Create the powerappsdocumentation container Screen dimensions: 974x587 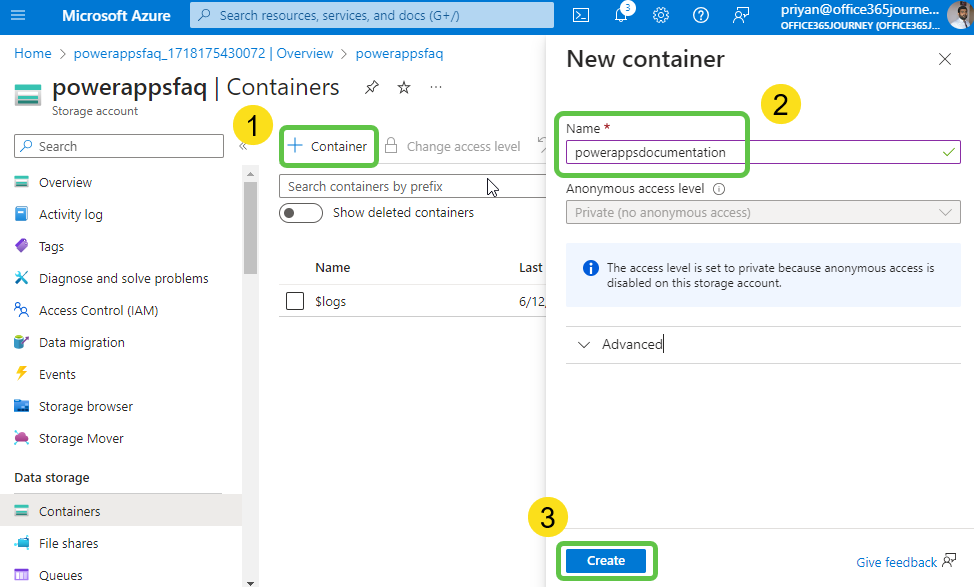606,561
